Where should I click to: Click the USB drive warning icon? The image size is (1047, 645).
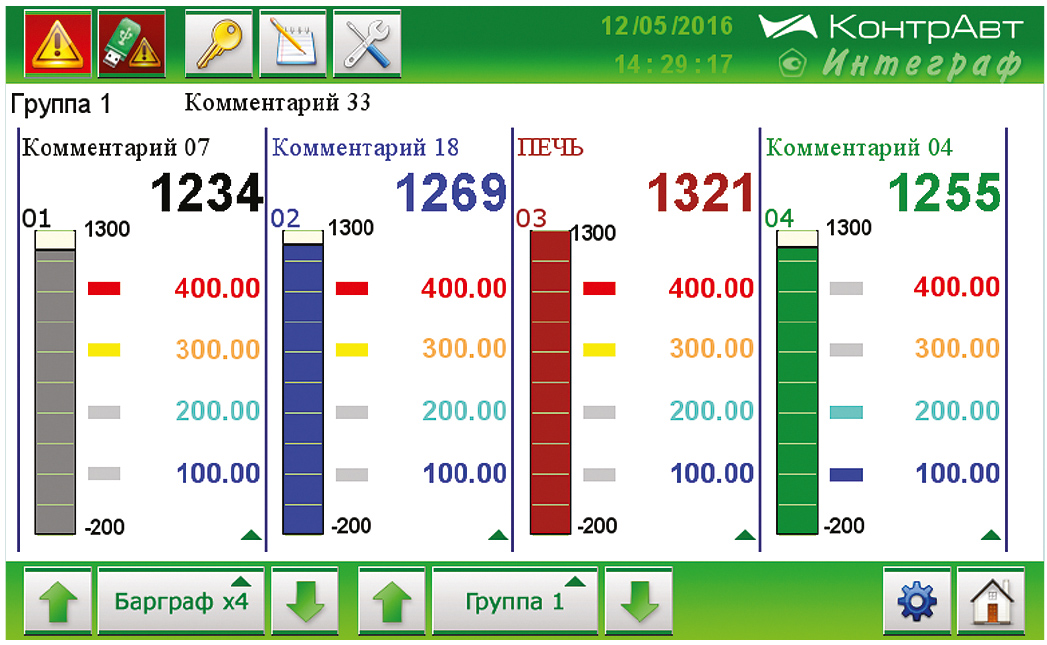(132, 45)
